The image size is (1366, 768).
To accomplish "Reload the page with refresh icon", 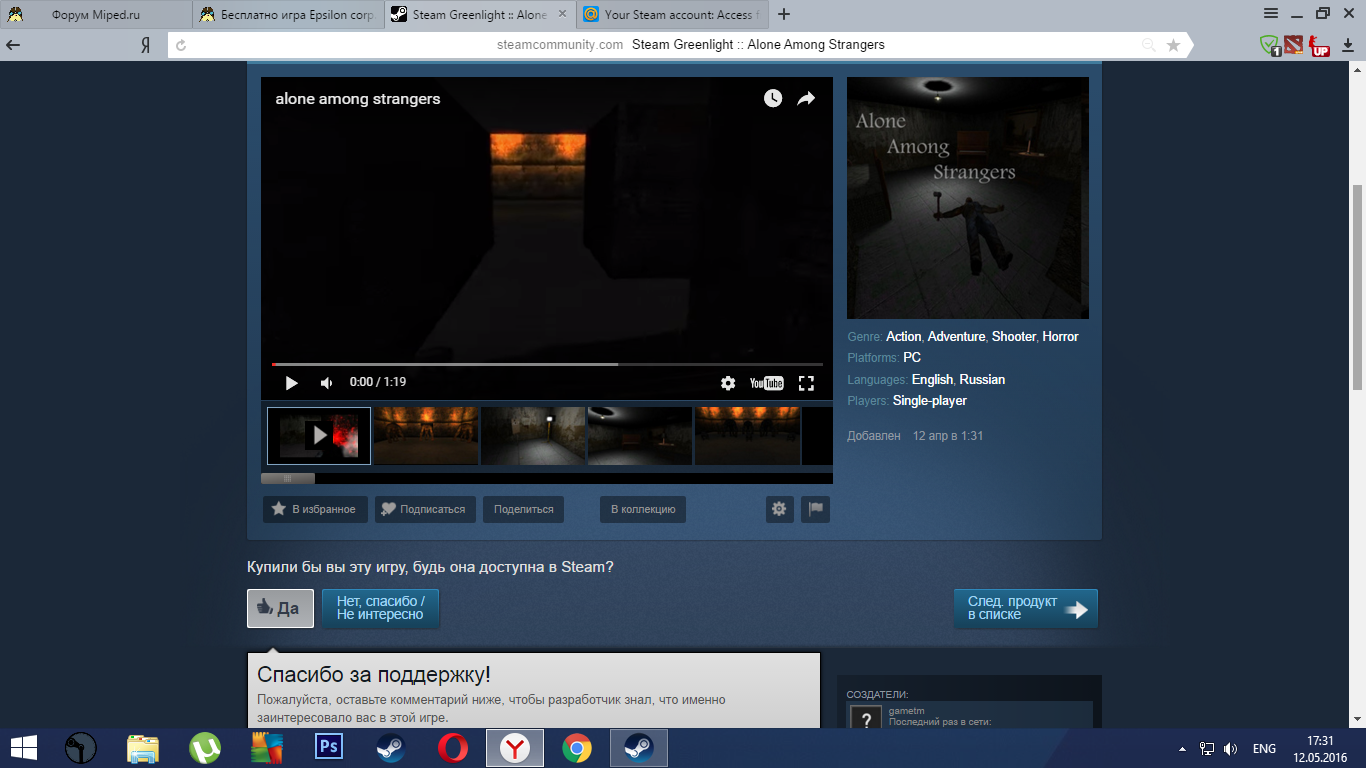I will 181,45.
